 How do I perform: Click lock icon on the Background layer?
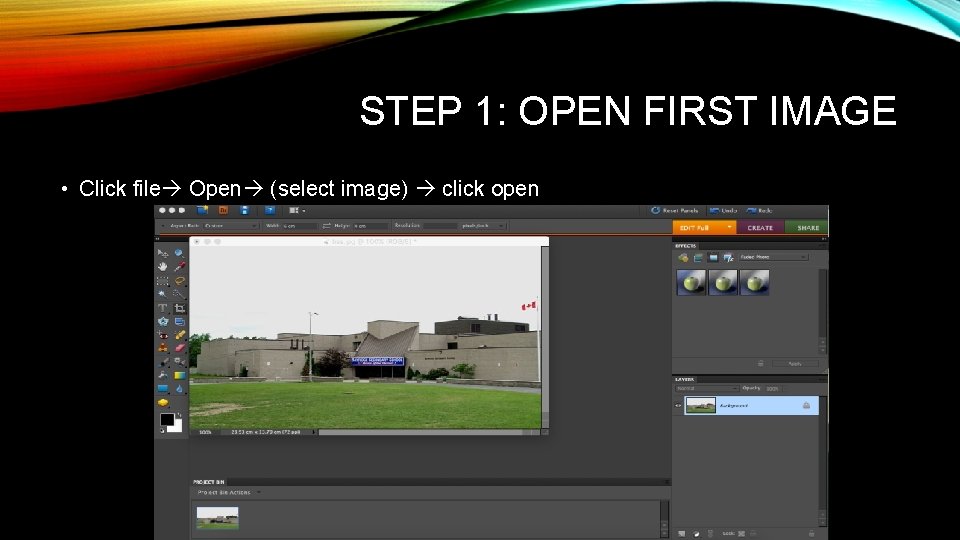click(x=806, y=405)
